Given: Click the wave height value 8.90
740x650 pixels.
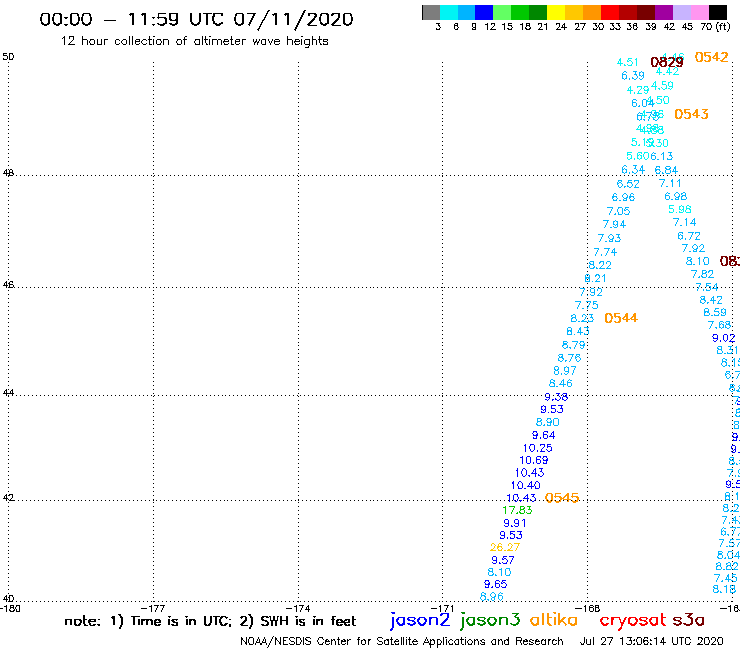Looking at the screenshot, I should click(547, 422).
